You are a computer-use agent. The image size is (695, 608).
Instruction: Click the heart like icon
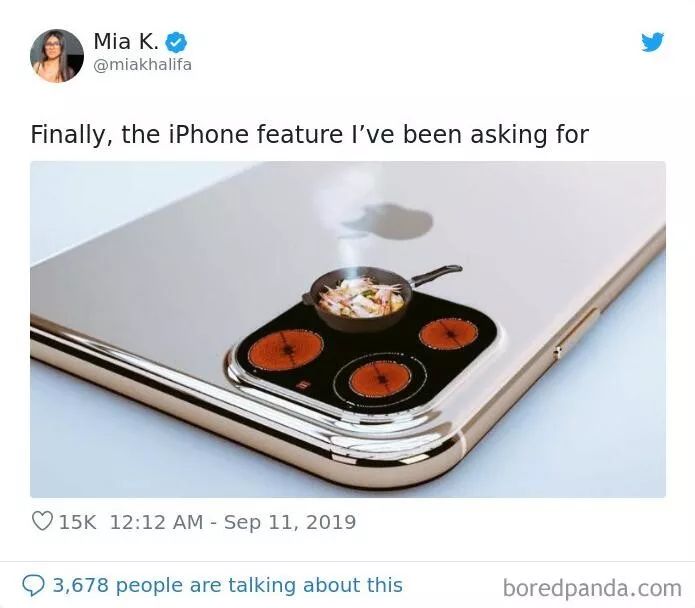pos(43,521)
